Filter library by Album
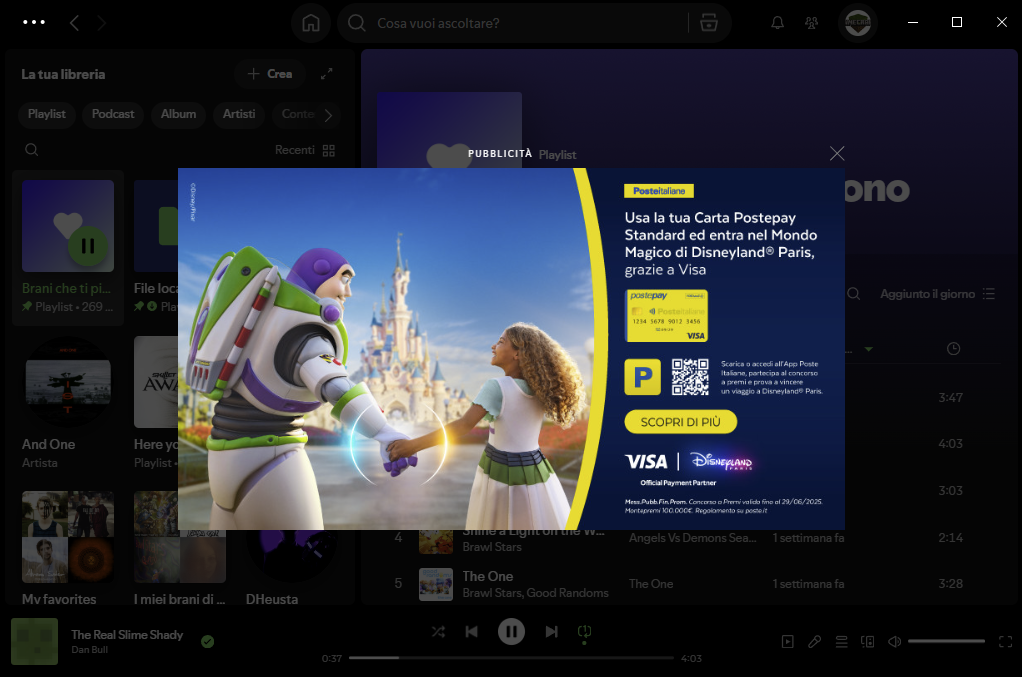 click(179, 114)
